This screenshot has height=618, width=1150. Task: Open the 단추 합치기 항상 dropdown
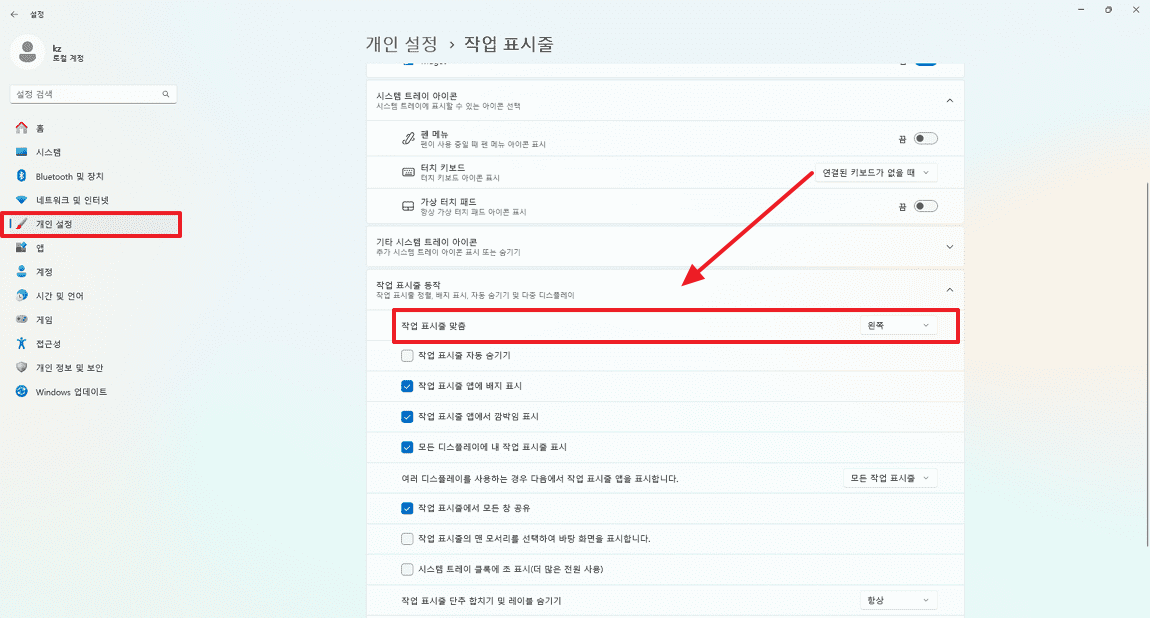898,600
